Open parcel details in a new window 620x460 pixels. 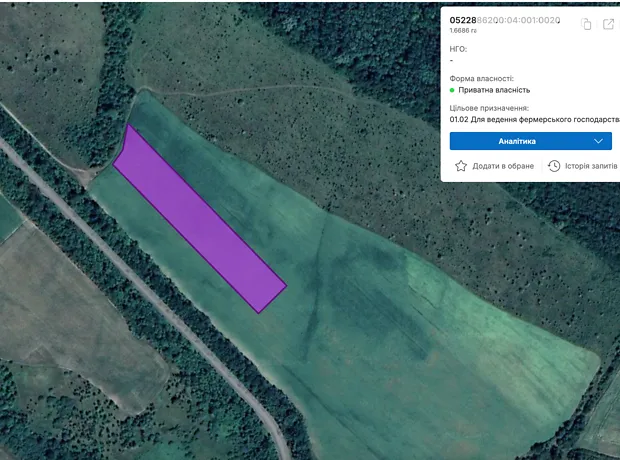(x=607, y=24)
